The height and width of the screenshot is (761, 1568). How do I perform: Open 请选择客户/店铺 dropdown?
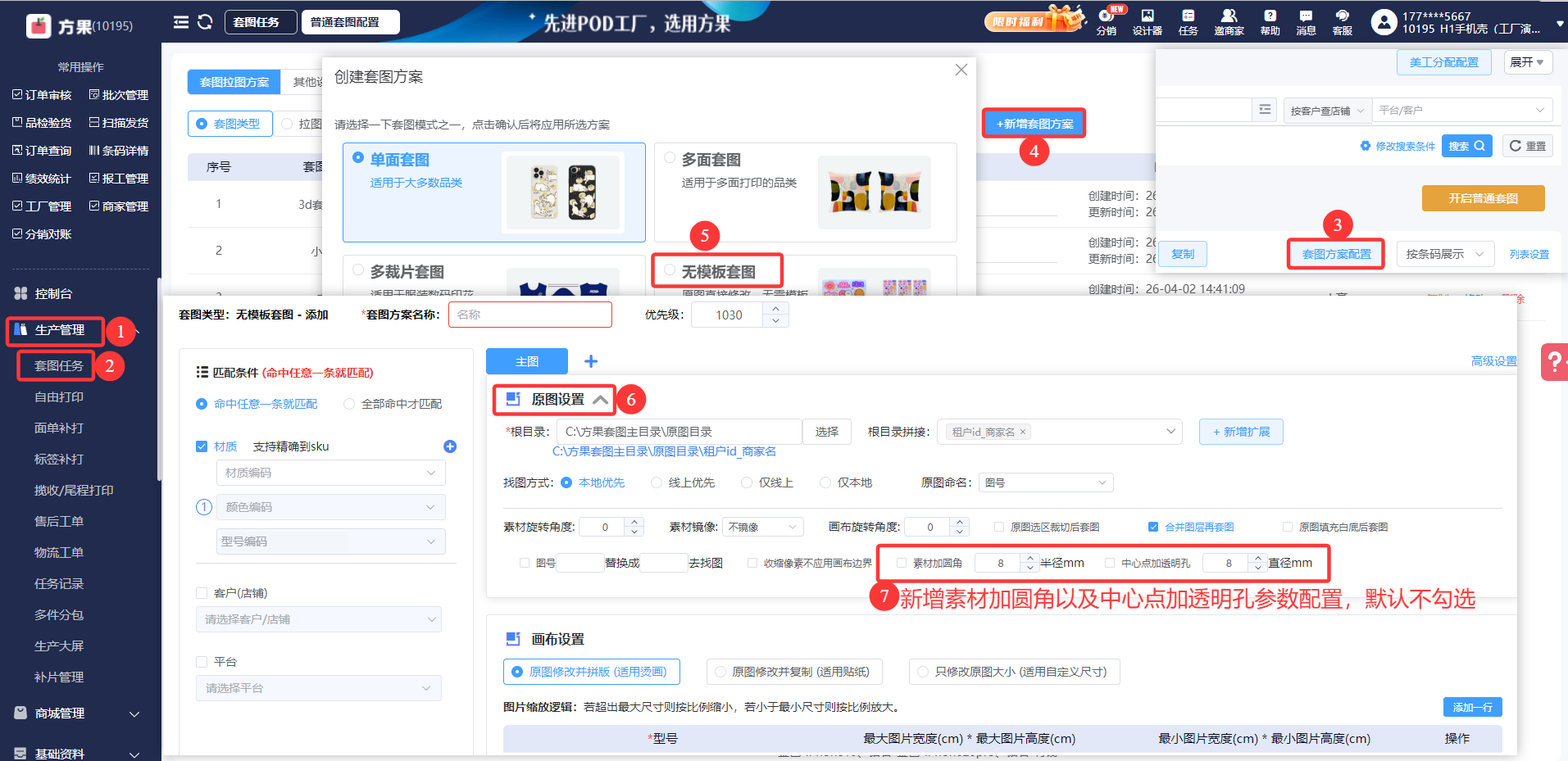[x=319, y=619]
